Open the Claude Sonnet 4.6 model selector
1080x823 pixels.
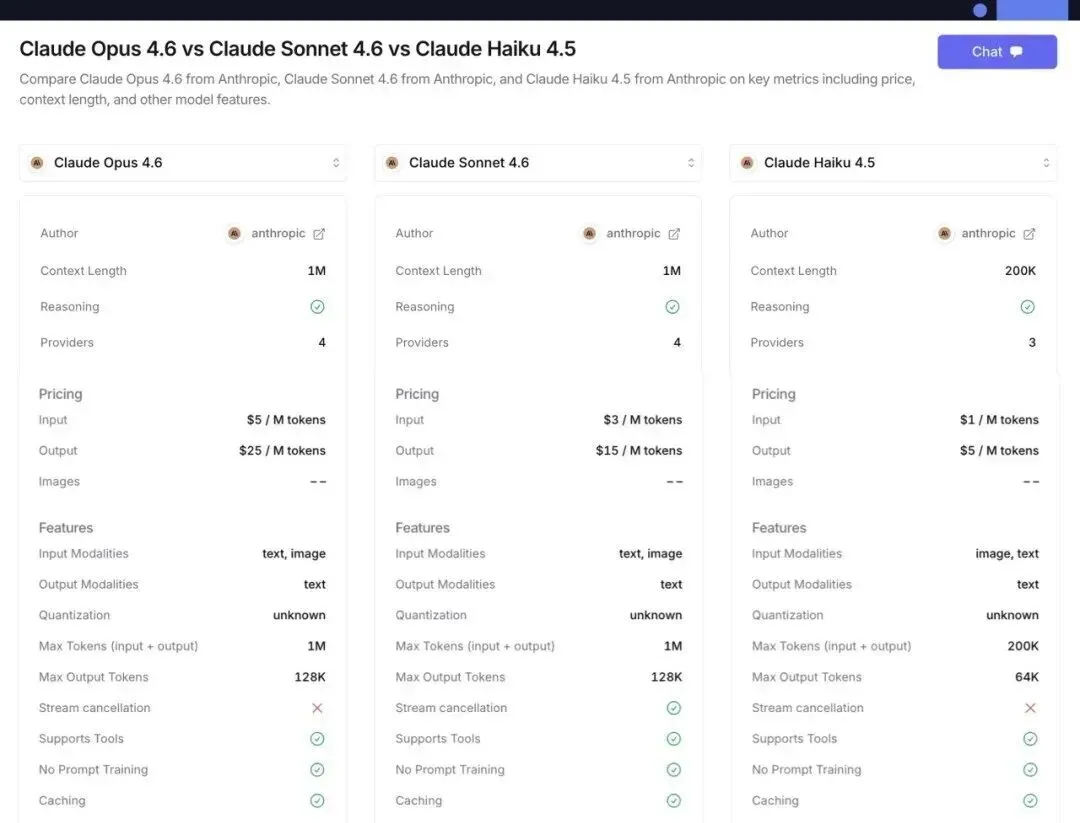(x=538, y=163)
